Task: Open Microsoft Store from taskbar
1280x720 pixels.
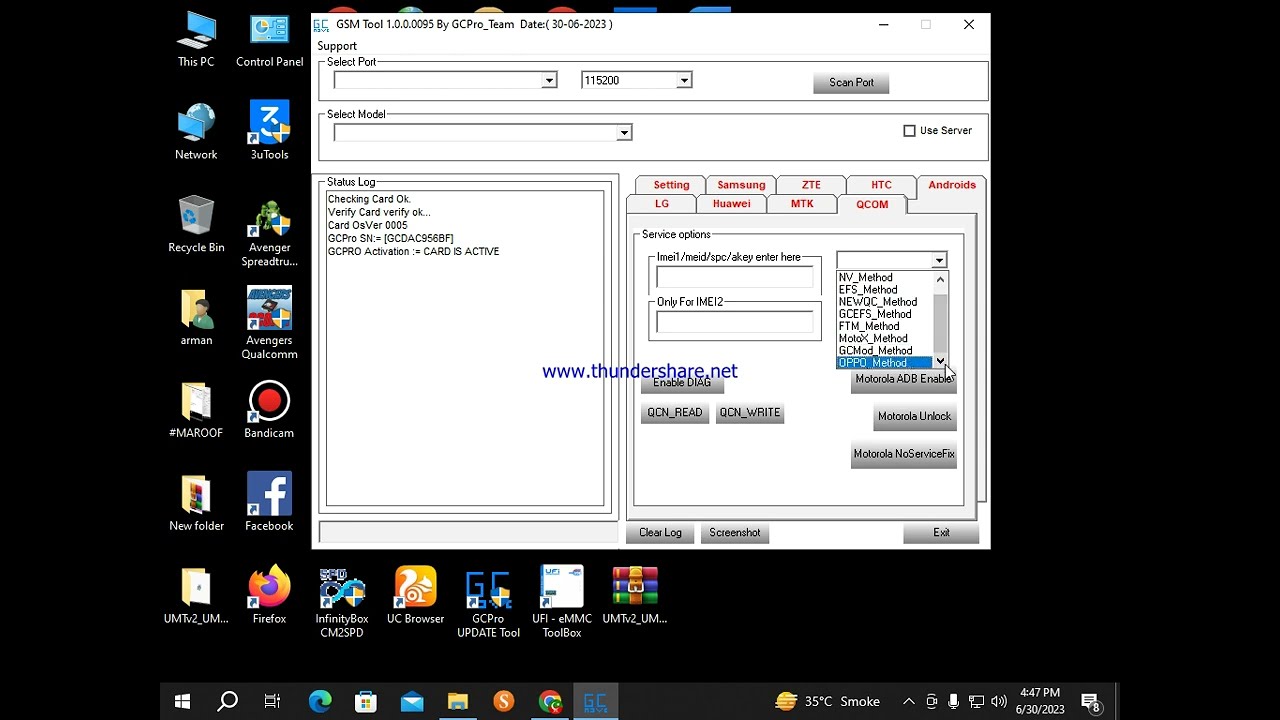Action: (366, 702)
